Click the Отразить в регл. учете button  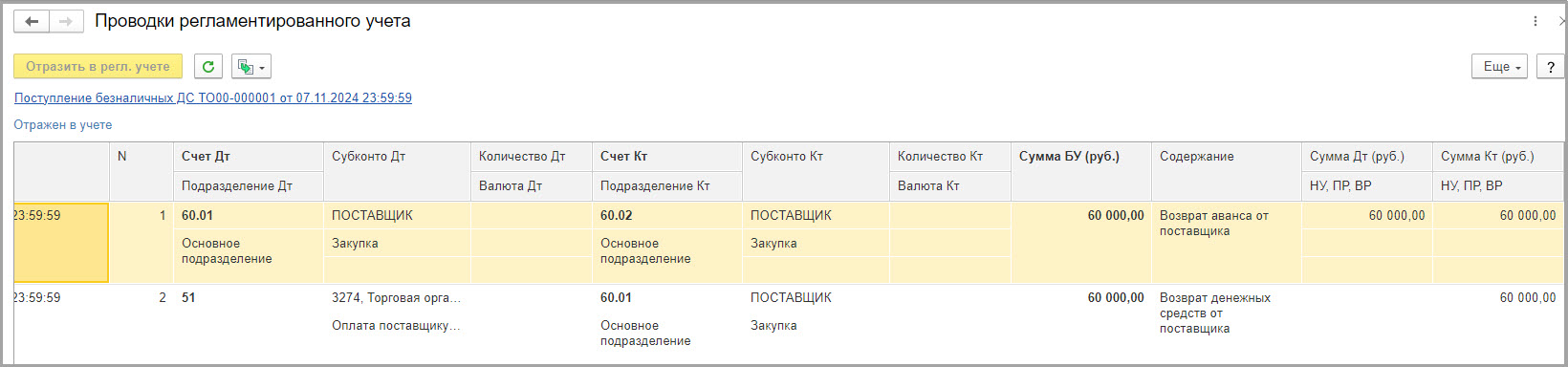tap(98, 67)
